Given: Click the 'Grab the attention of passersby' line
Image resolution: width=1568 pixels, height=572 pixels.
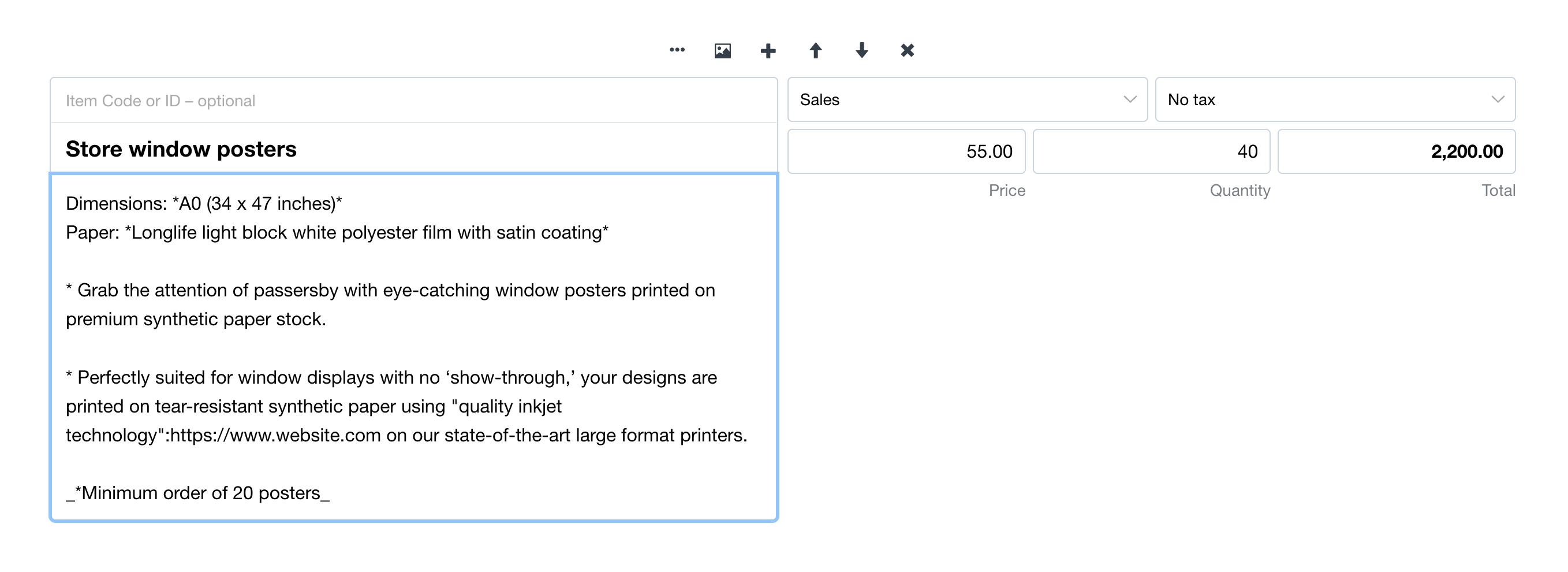Looking at the screenshot, I should pos(390,290).
